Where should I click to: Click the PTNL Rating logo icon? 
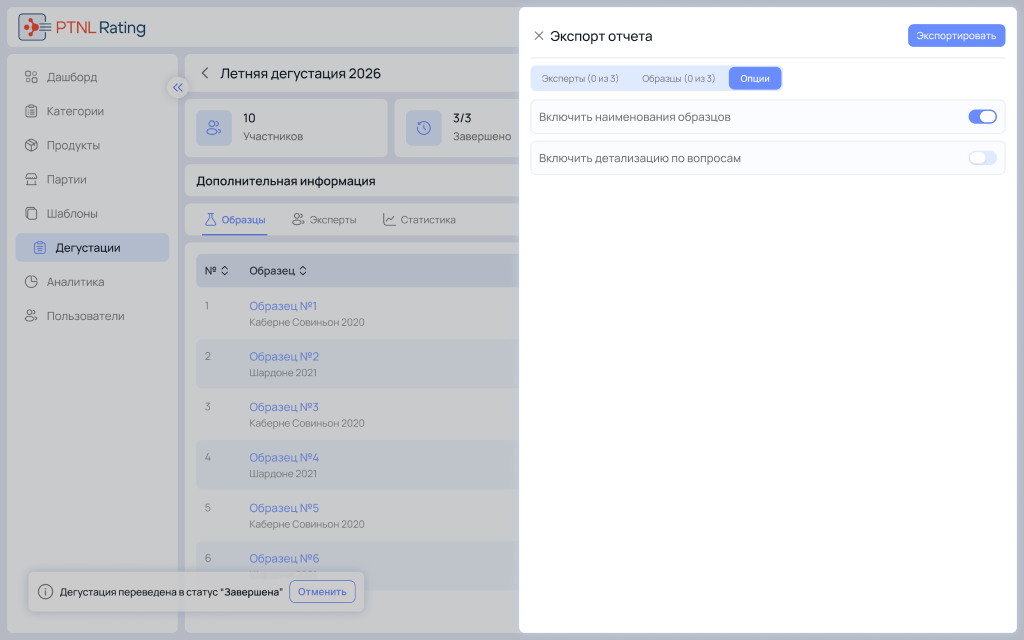(x=33, y=27)
